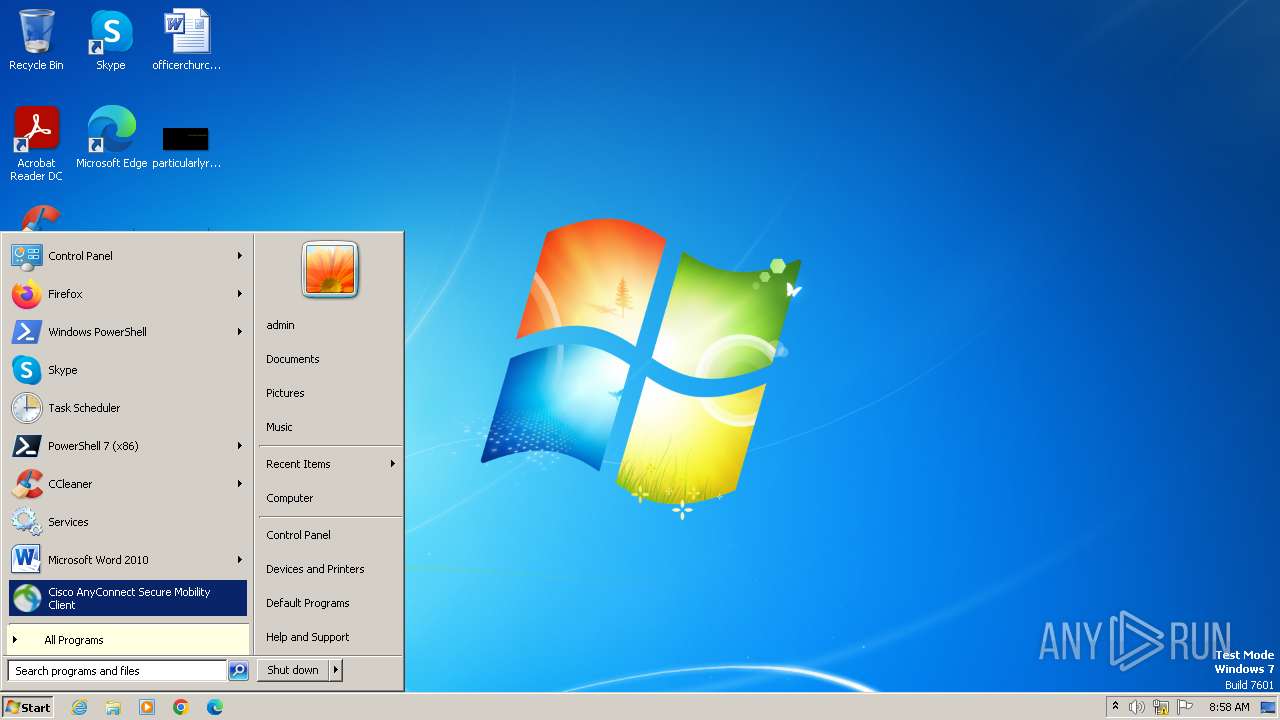Click the Firefox icon in Start menu
Viewport: 1280px width, 720px height.
[x=26, y=294]
